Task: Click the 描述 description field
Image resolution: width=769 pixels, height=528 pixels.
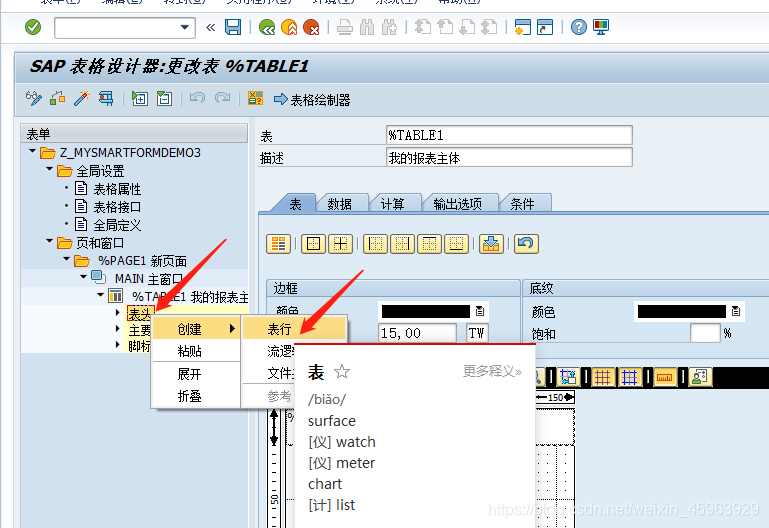Action: pyautogui.click(x=509, y=158)
